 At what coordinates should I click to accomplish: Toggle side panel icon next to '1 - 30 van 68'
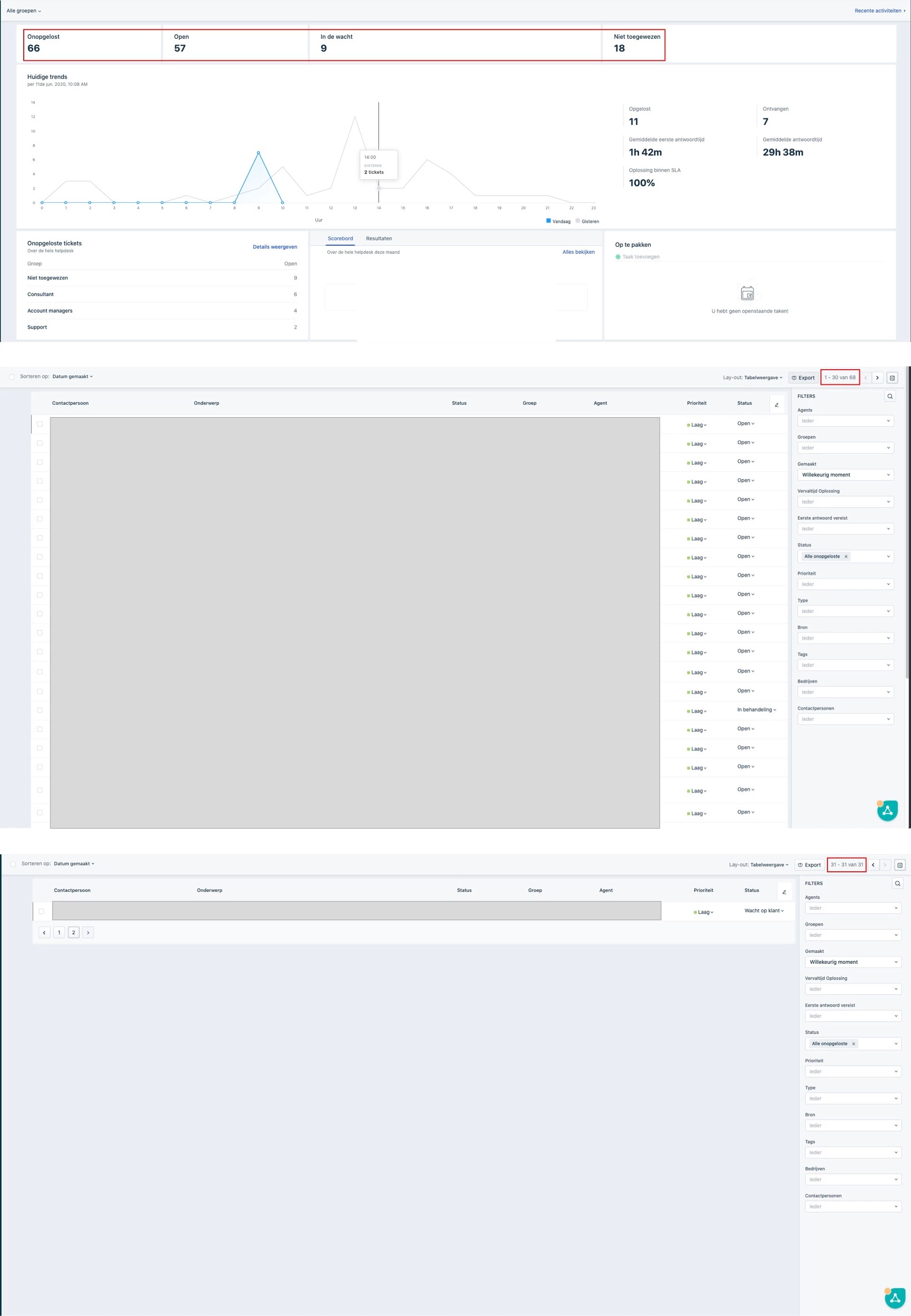pos(892,378)
